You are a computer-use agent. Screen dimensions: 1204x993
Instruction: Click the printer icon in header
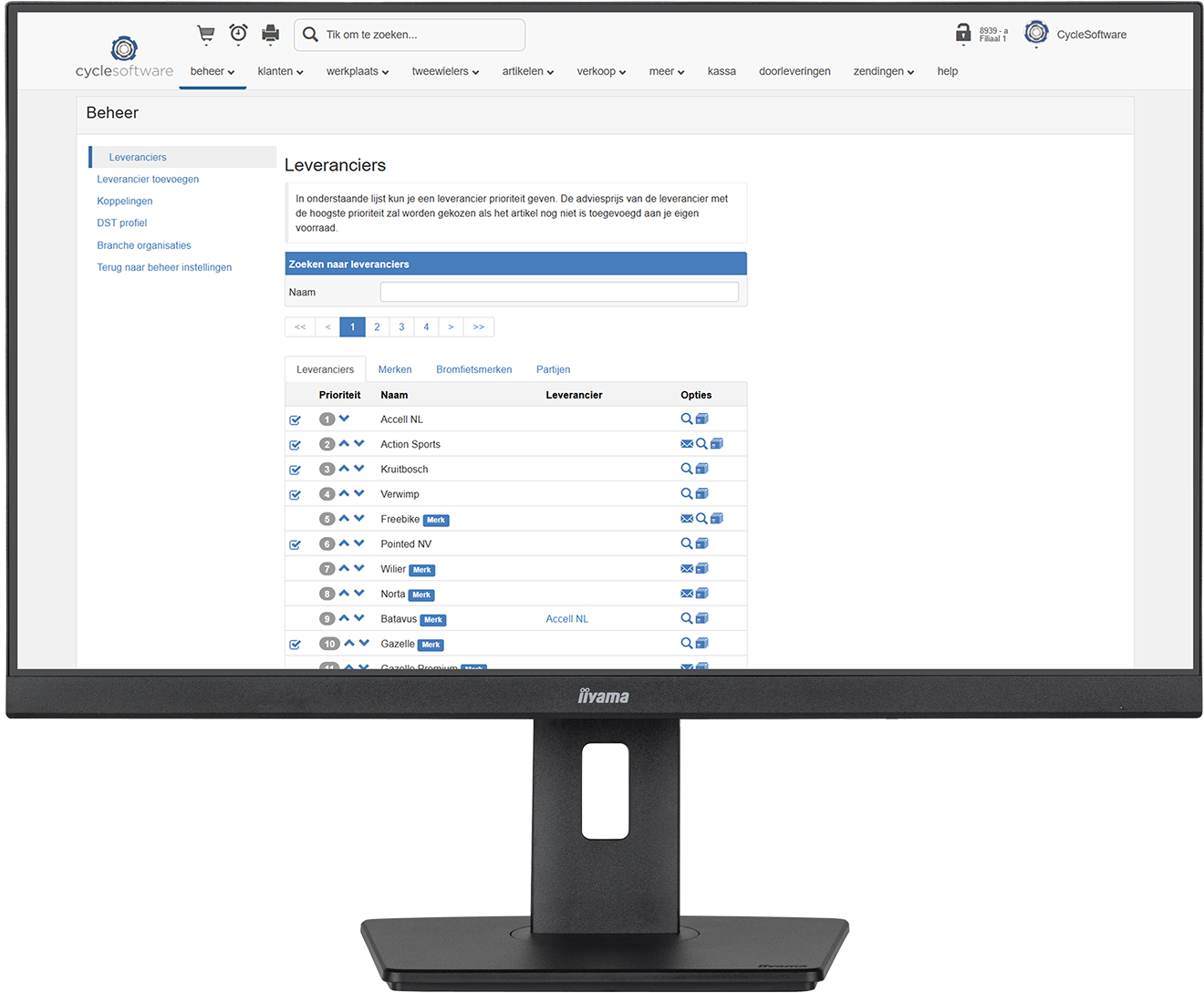click(x=270, y=35)
